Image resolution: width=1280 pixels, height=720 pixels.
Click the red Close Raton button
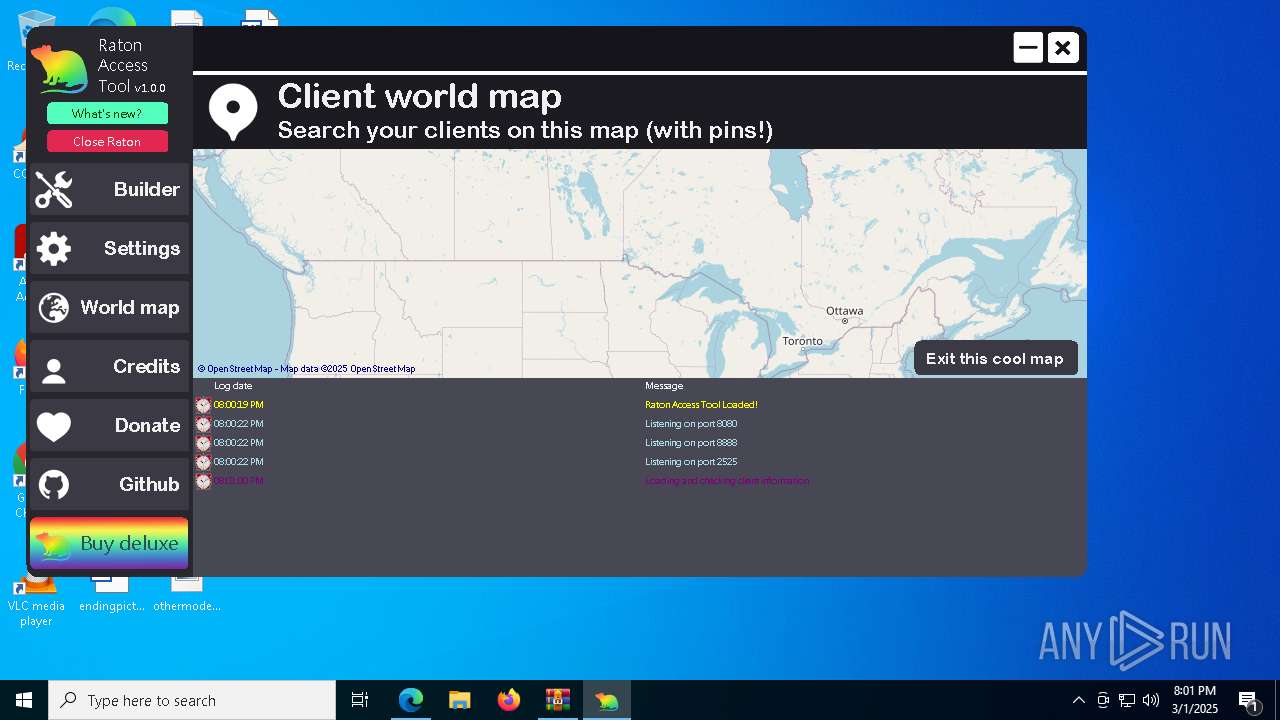pyautogui.click(x=107, y=142)
